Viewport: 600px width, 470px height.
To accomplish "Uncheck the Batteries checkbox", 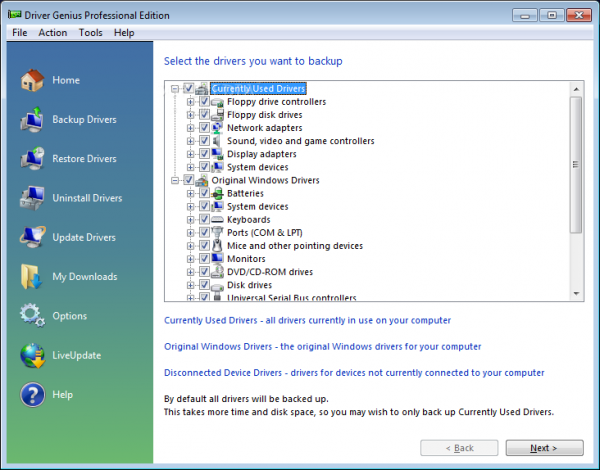I will 204,193.
